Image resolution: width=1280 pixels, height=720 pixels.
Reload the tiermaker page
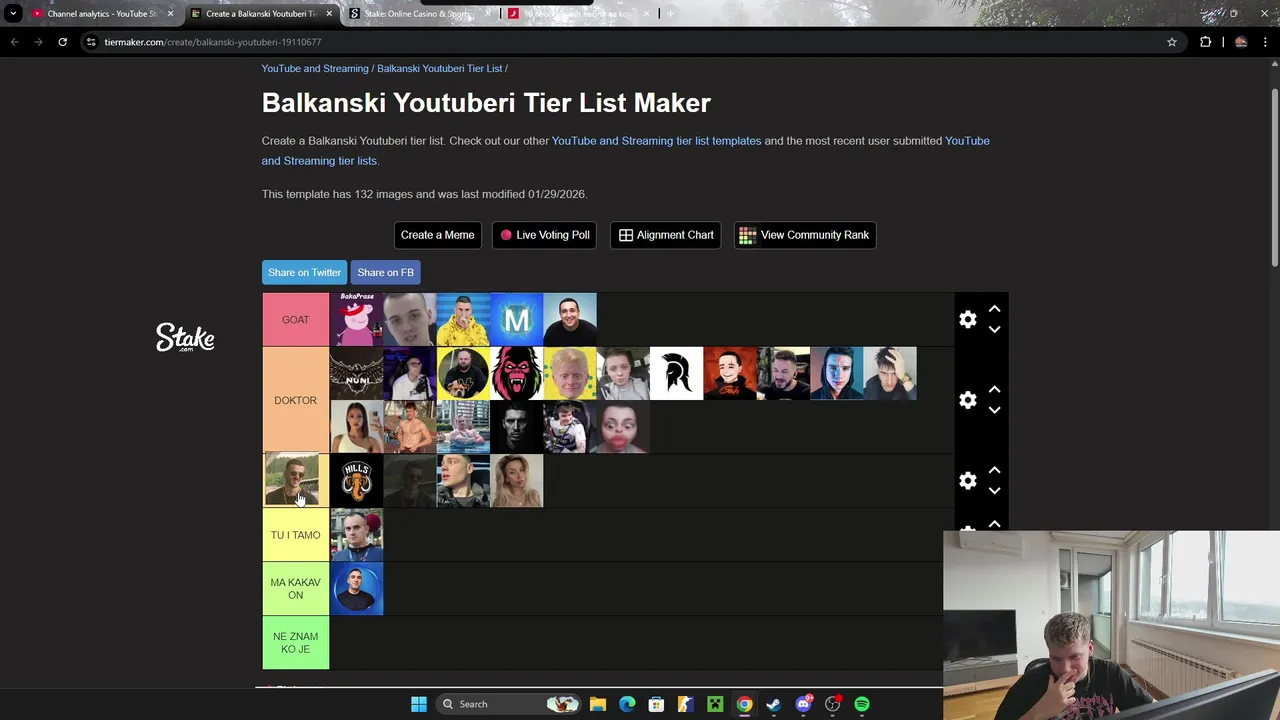[x=62, y=42]
